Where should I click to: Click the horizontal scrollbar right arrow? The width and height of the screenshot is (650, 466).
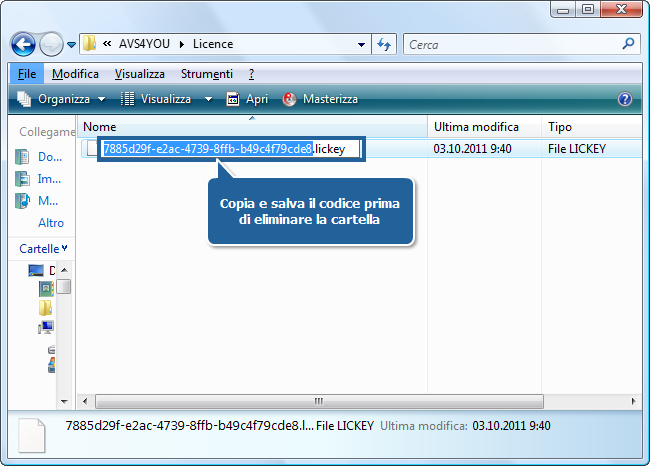tap(633, 401)
